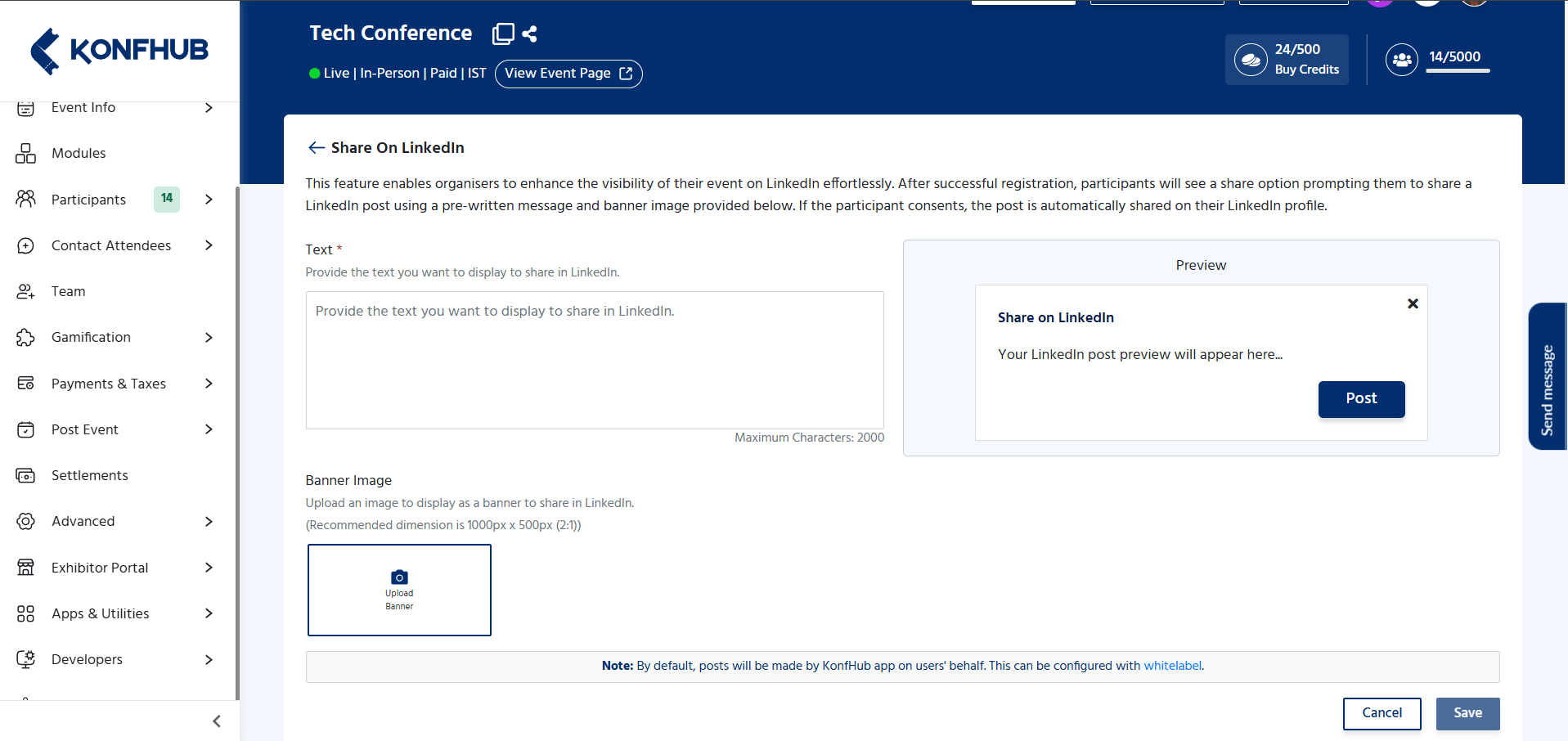This screenshot has width=1568, height=741.
Task: Click Exhibitor Portal booth icon
Action: coord(26,567)
